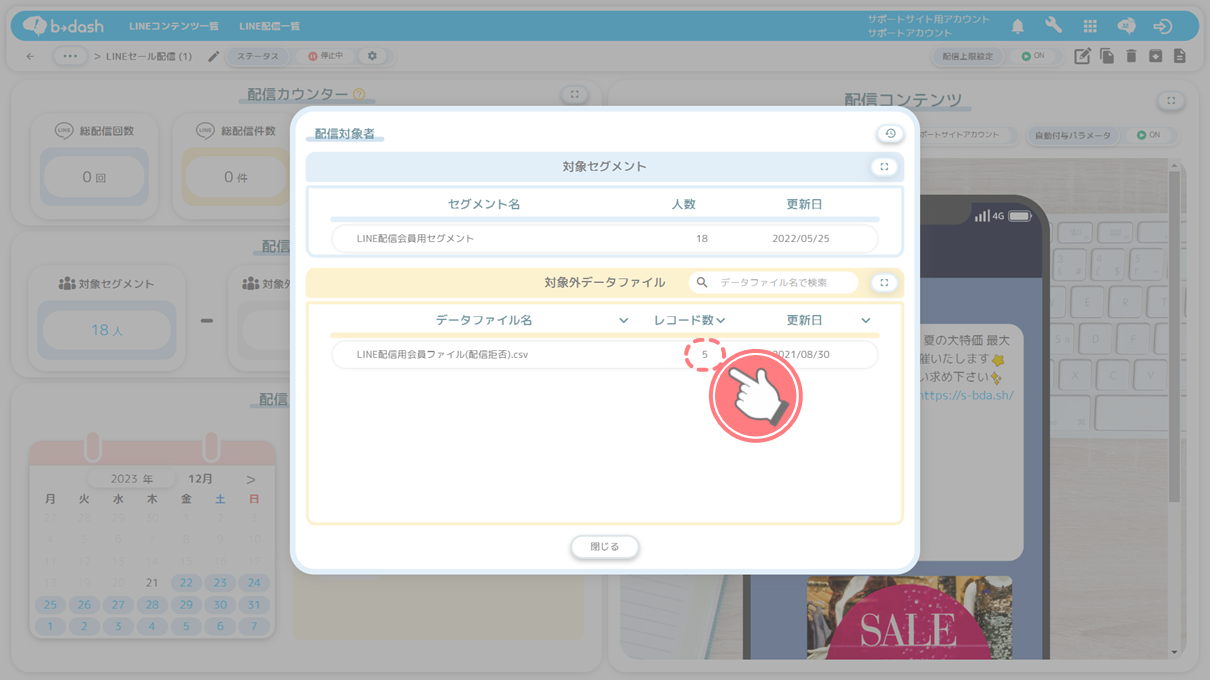This screenshot has width=1210, height=680.
Task: Select calendar date 22
Action: point(186,583)
